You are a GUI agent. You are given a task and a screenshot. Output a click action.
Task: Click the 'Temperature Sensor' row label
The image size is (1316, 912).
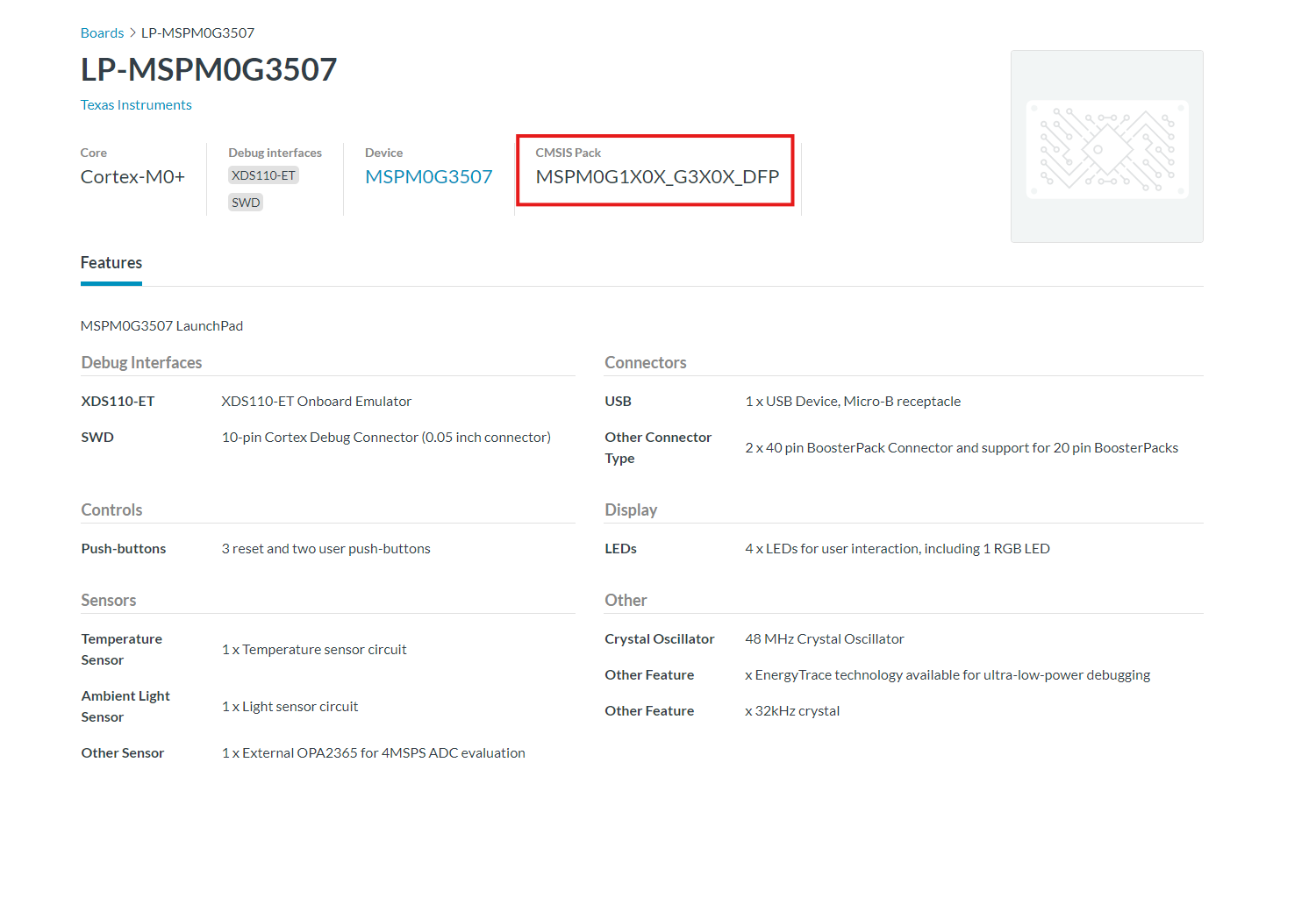(122, 650)
